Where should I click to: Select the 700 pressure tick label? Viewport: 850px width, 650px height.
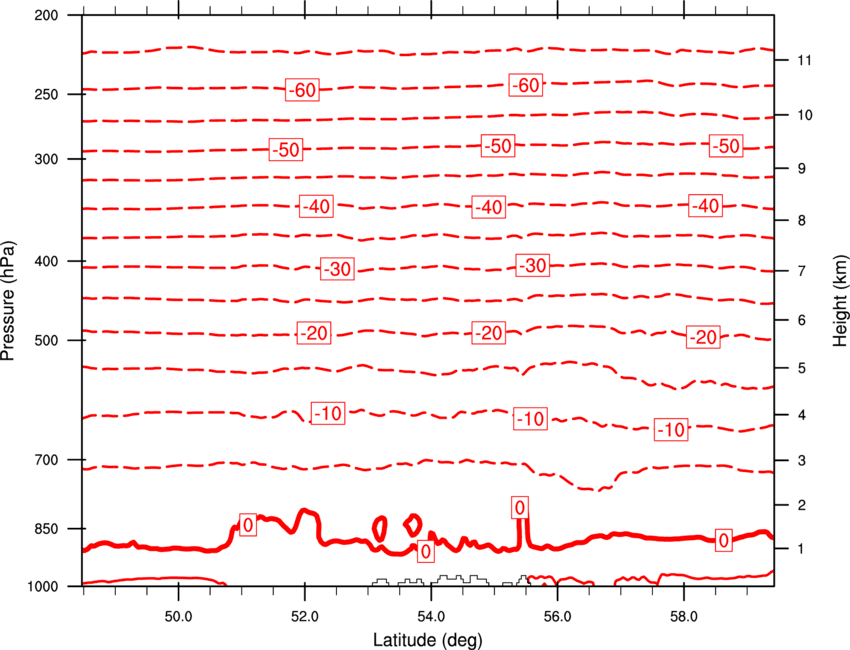click(x=46, y=460)
